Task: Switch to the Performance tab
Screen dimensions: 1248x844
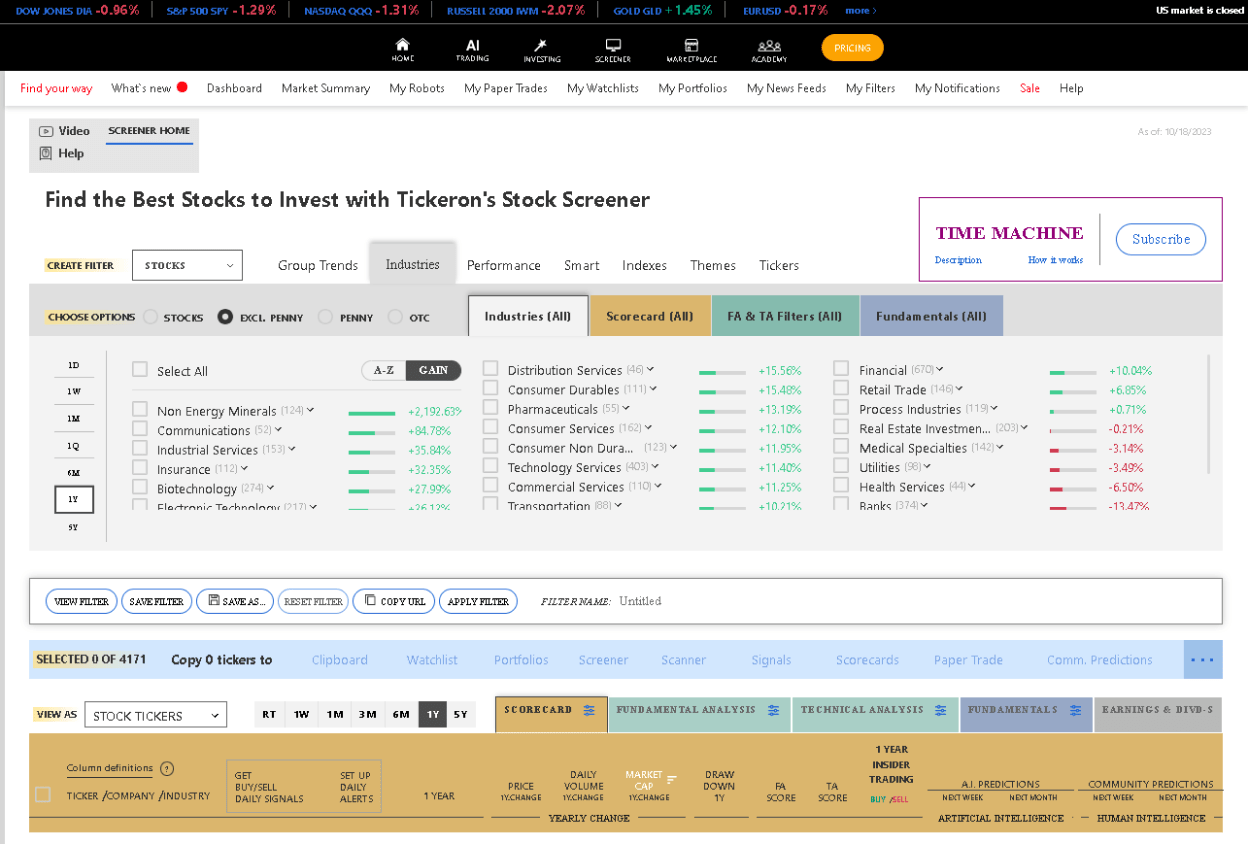Action: click(504, 265)
